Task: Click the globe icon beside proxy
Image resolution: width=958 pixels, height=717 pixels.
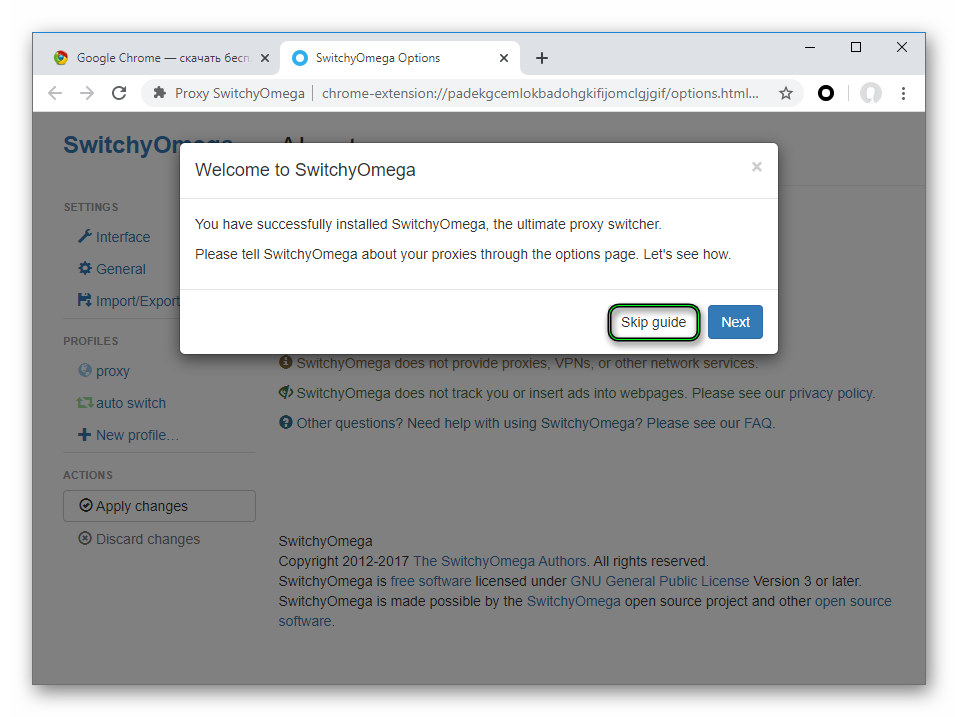Action: coord(85,370)
